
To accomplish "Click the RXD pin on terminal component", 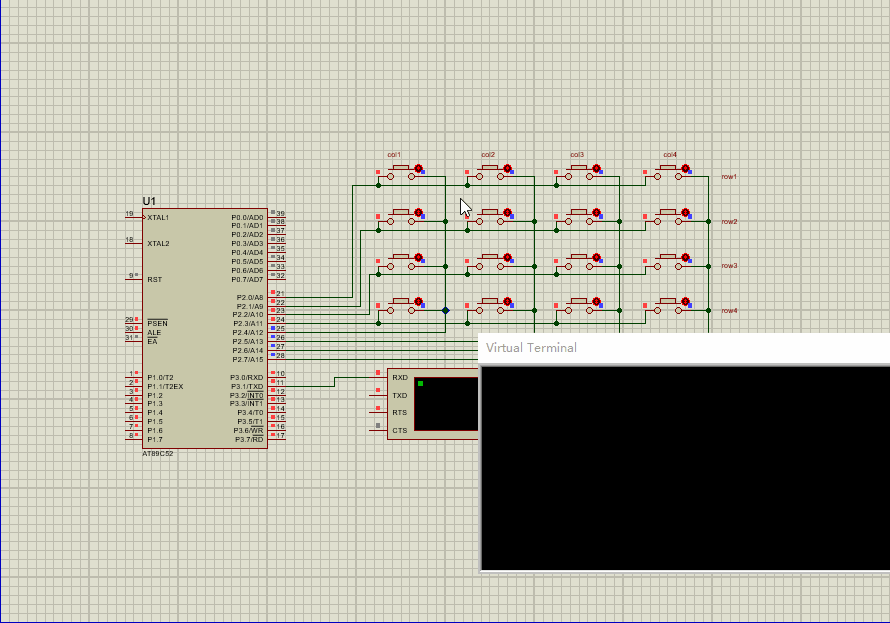I will tap(400, 377).
